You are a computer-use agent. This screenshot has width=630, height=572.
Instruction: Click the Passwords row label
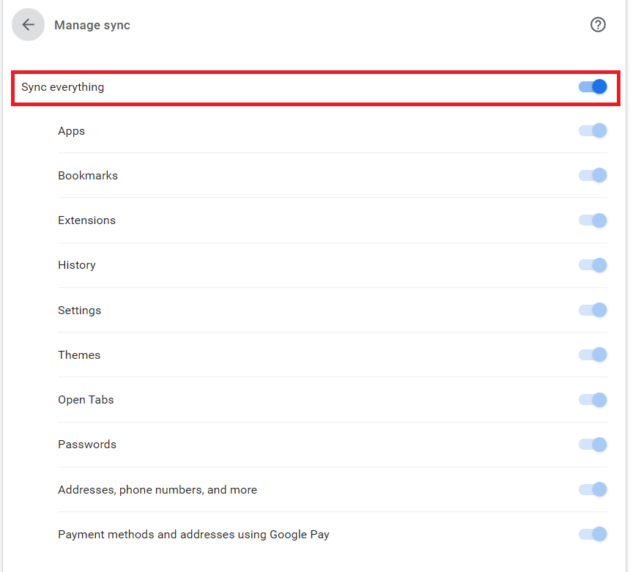click(87, 444)
